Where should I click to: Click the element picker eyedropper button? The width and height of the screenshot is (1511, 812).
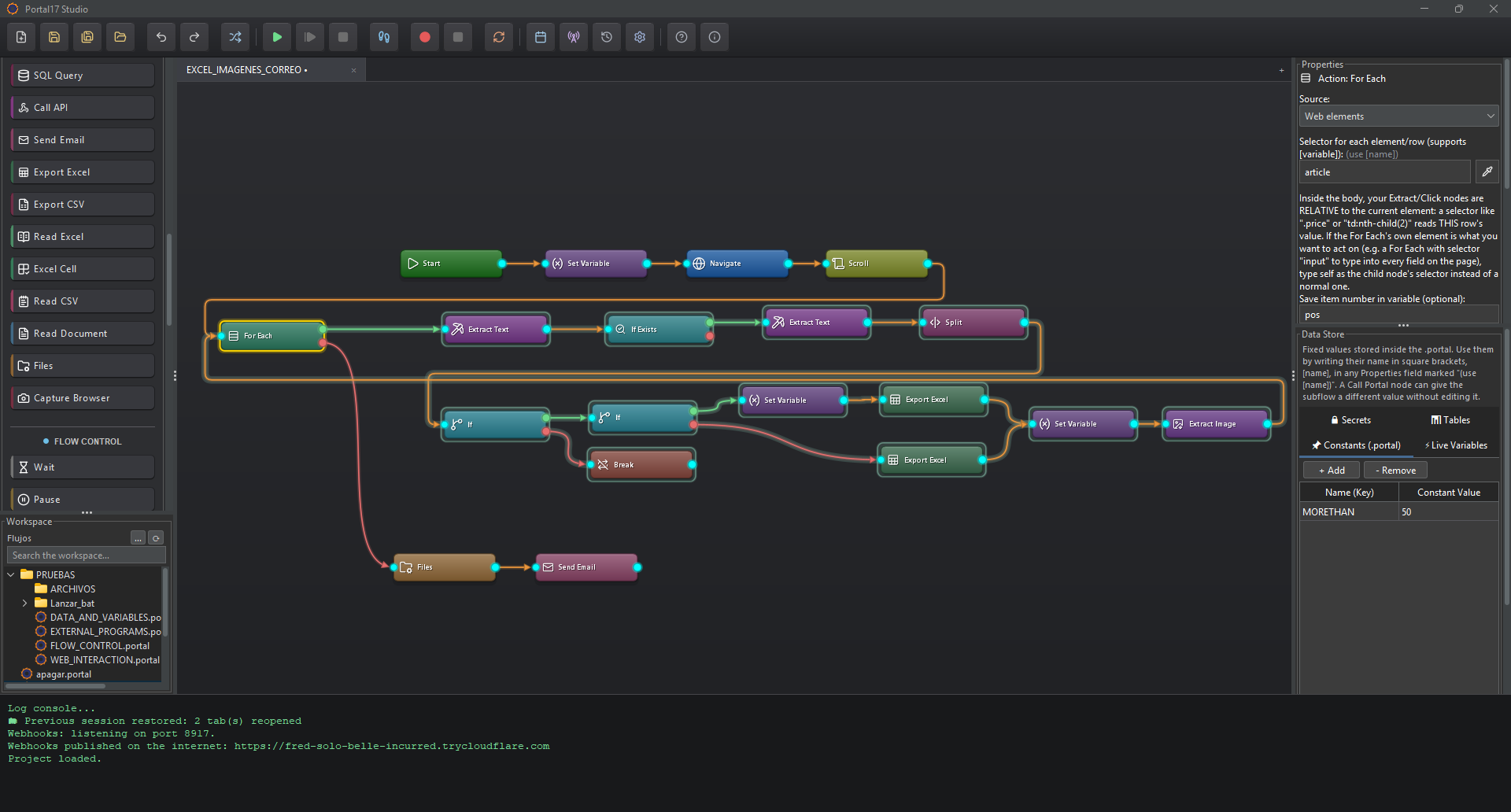click(x=1487, y=172)
